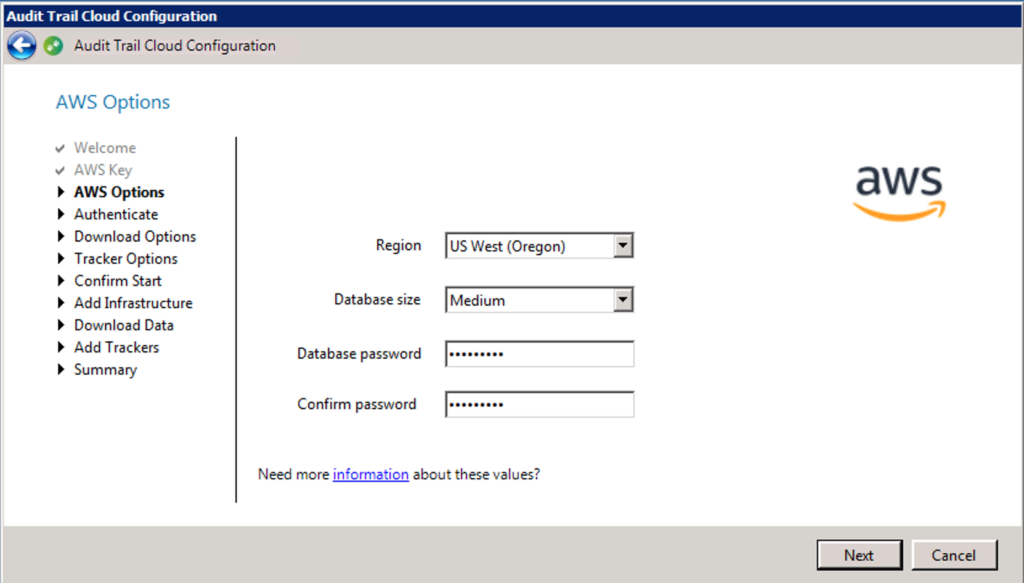
Task: Click the Audit Trail Cloud Configuration title bar
Action: [512, 16]
